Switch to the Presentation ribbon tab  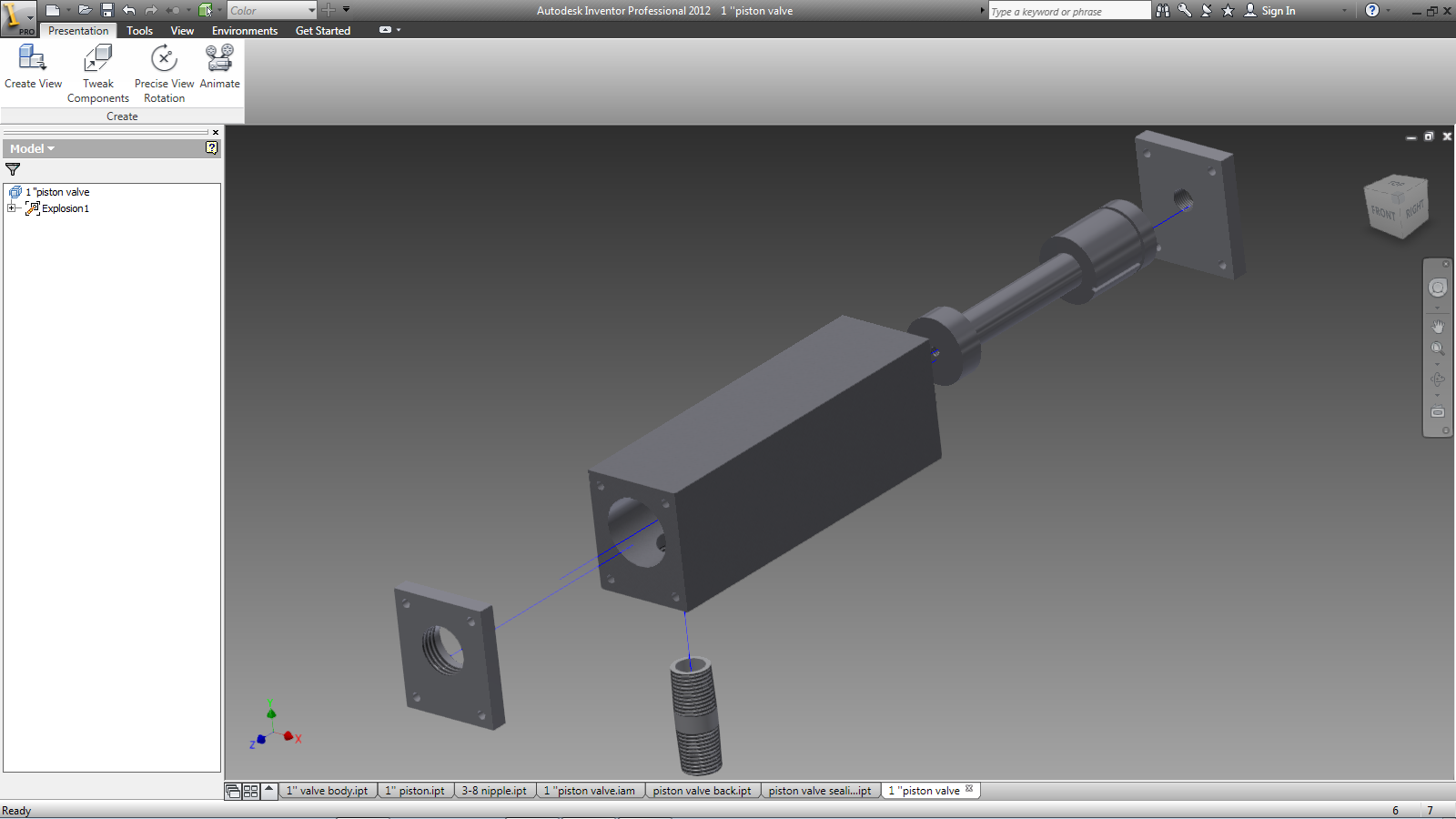click(x=78, y=30)
